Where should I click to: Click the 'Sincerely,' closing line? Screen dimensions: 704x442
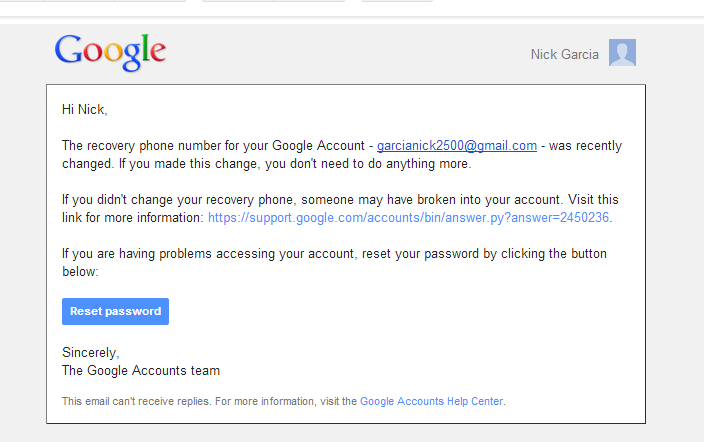coord(91,353)
